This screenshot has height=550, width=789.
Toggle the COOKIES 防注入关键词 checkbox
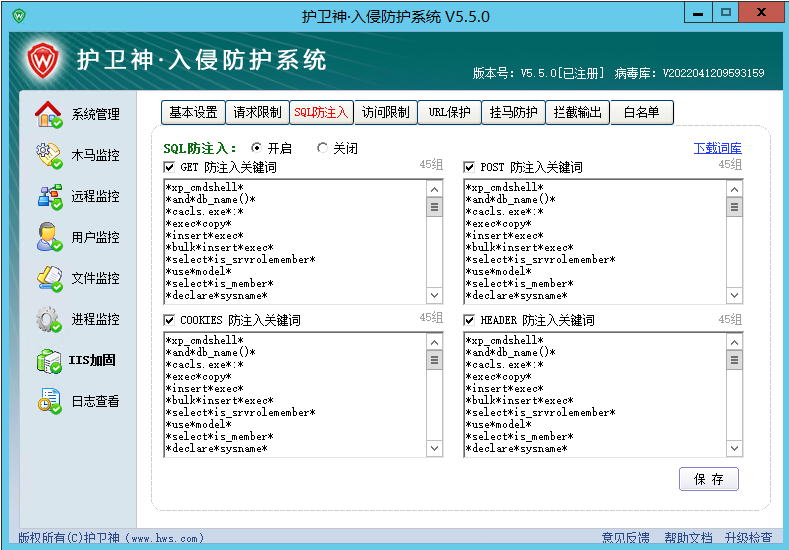tap(169, 320)
